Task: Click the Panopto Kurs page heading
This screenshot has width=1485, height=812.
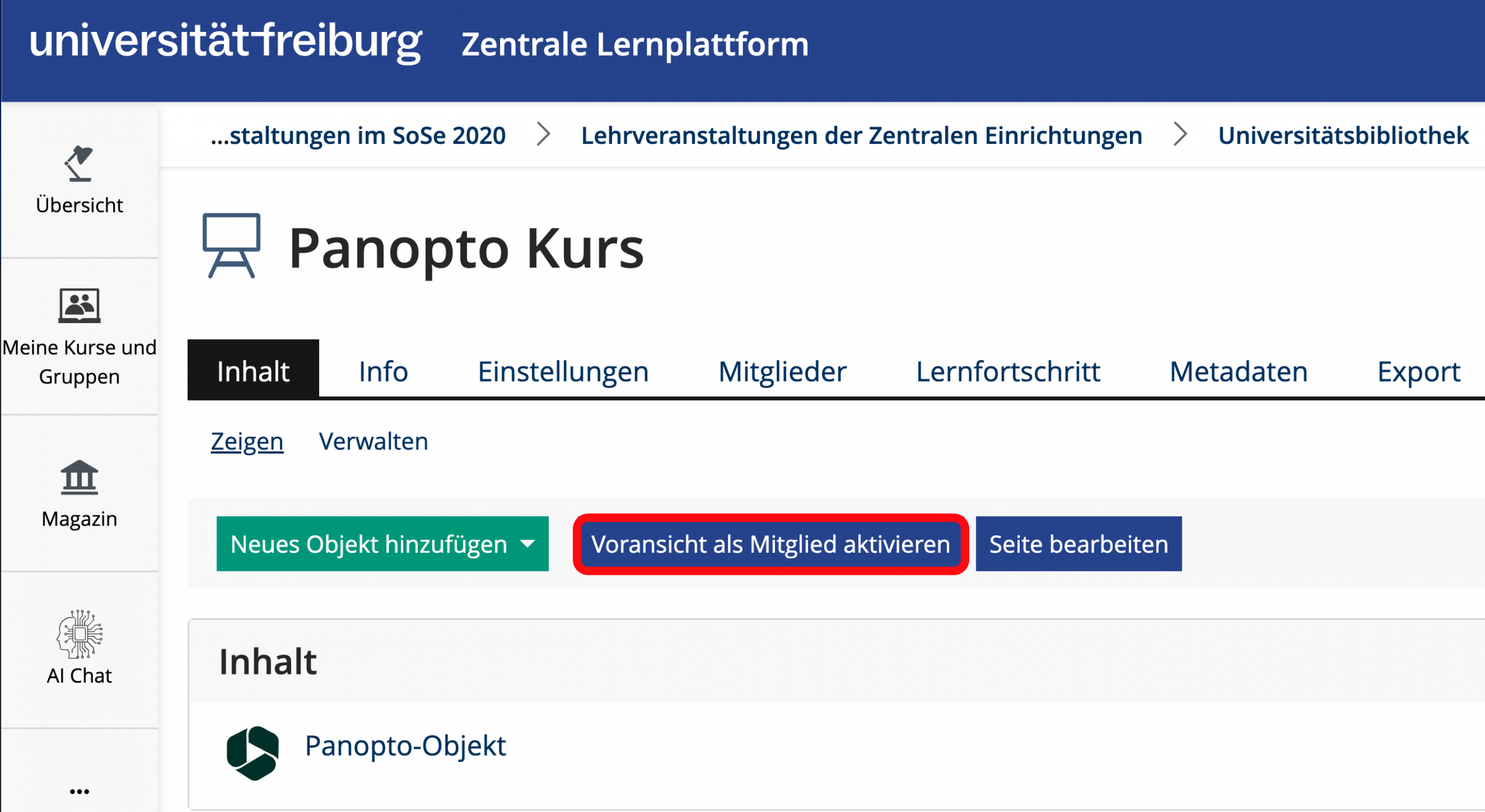Action: tap(466, 249)
